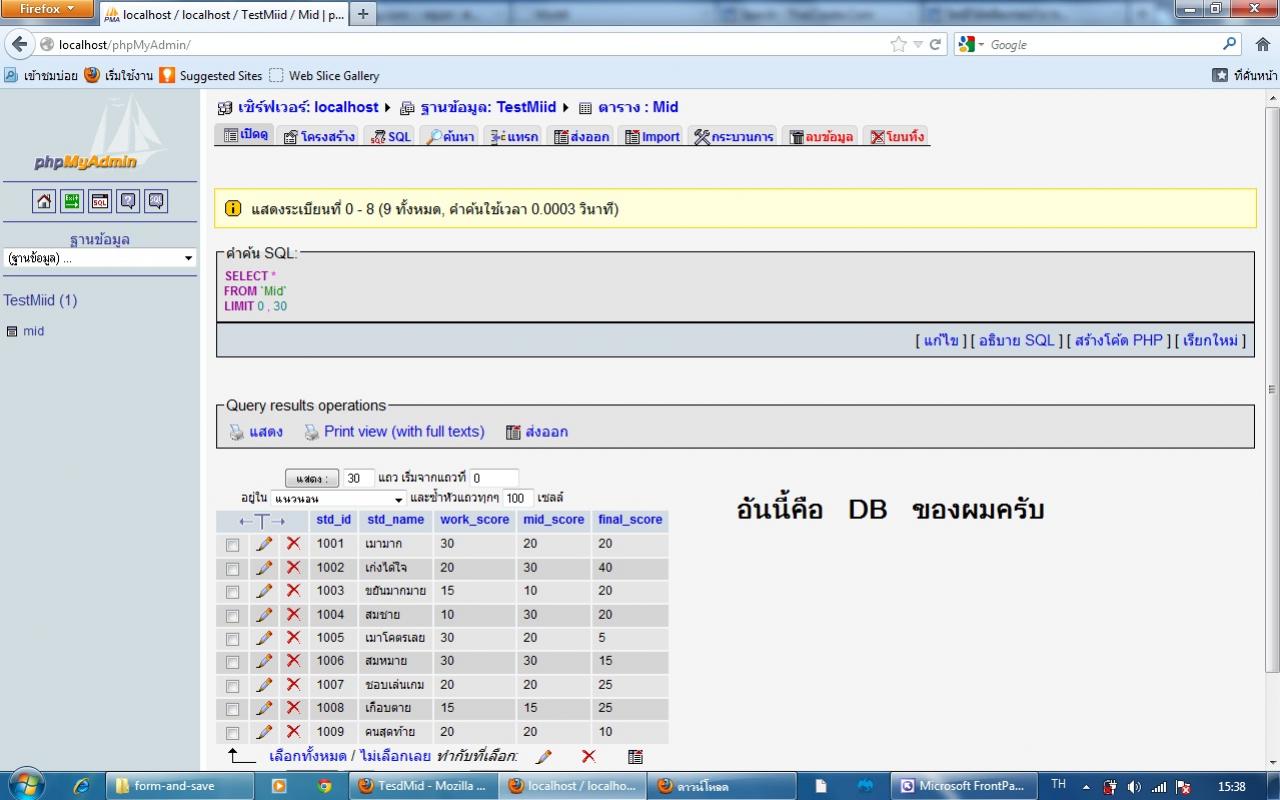This screenshot has height=800, width=1280.
Task: Open phpMyAdmin home icon in sidebar
Action: (x=44, y=201)
